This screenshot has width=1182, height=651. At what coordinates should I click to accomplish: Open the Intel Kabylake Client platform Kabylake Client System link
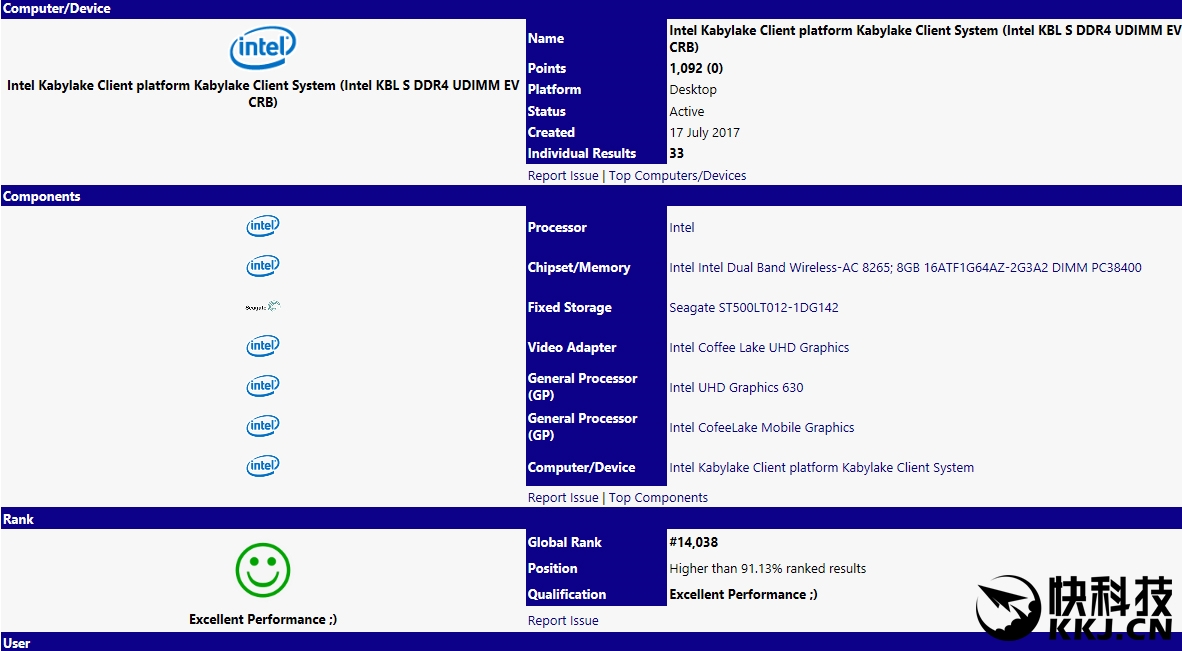822,467
